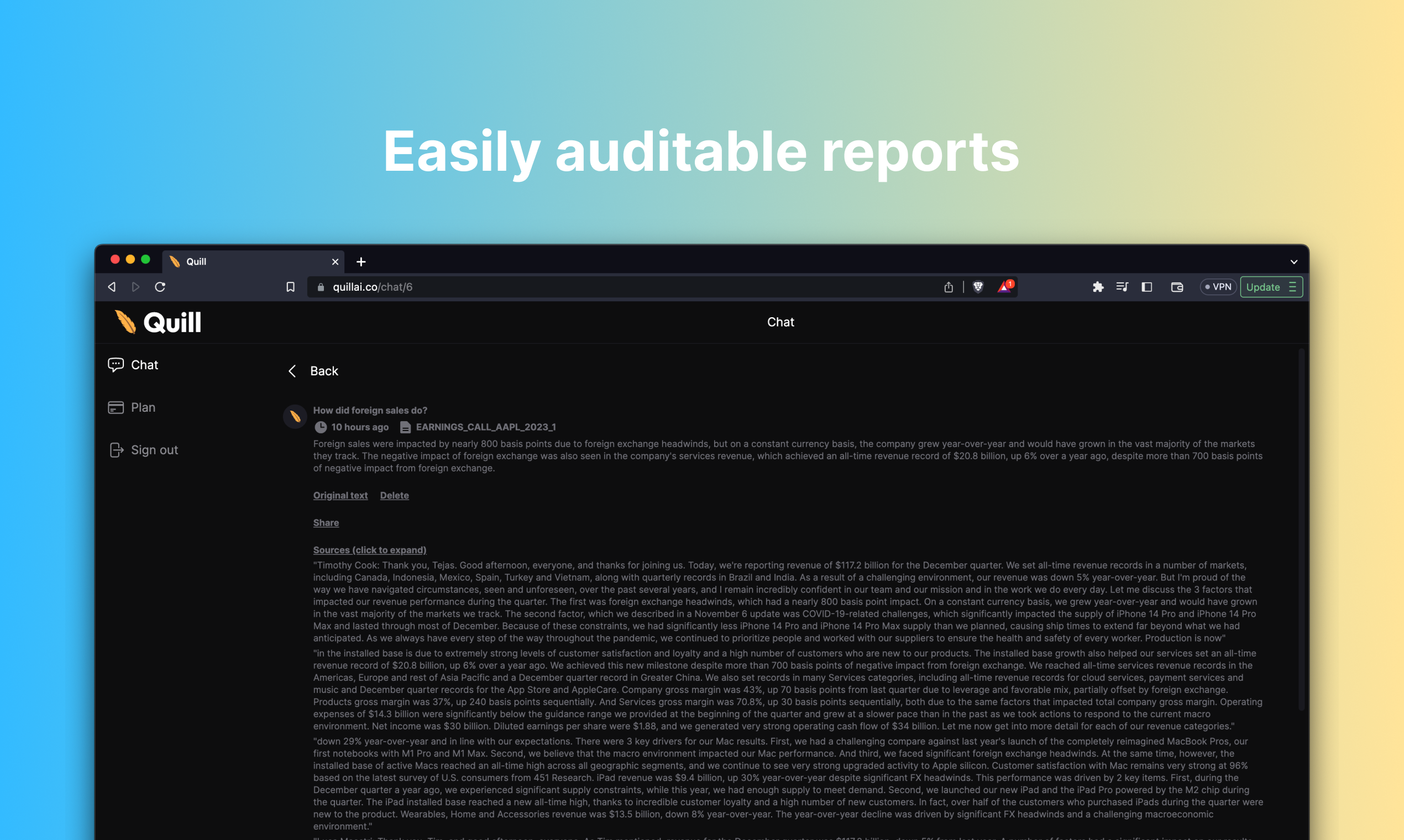Open the Brave Wallet icon
1404x840 pixels.
(x=1177, y=287)
